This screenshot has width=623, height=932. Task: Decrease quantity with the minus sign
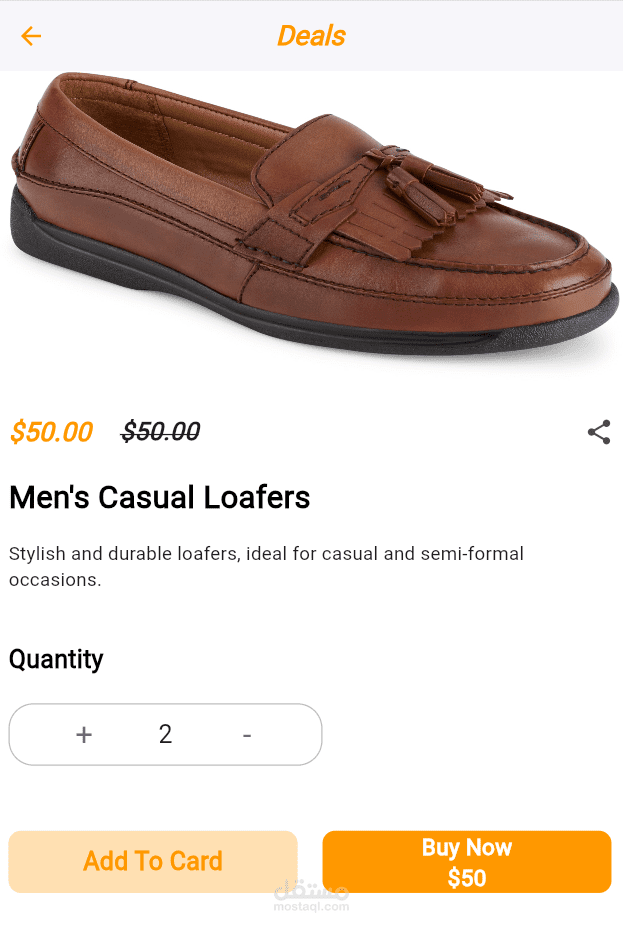point(247,735)
